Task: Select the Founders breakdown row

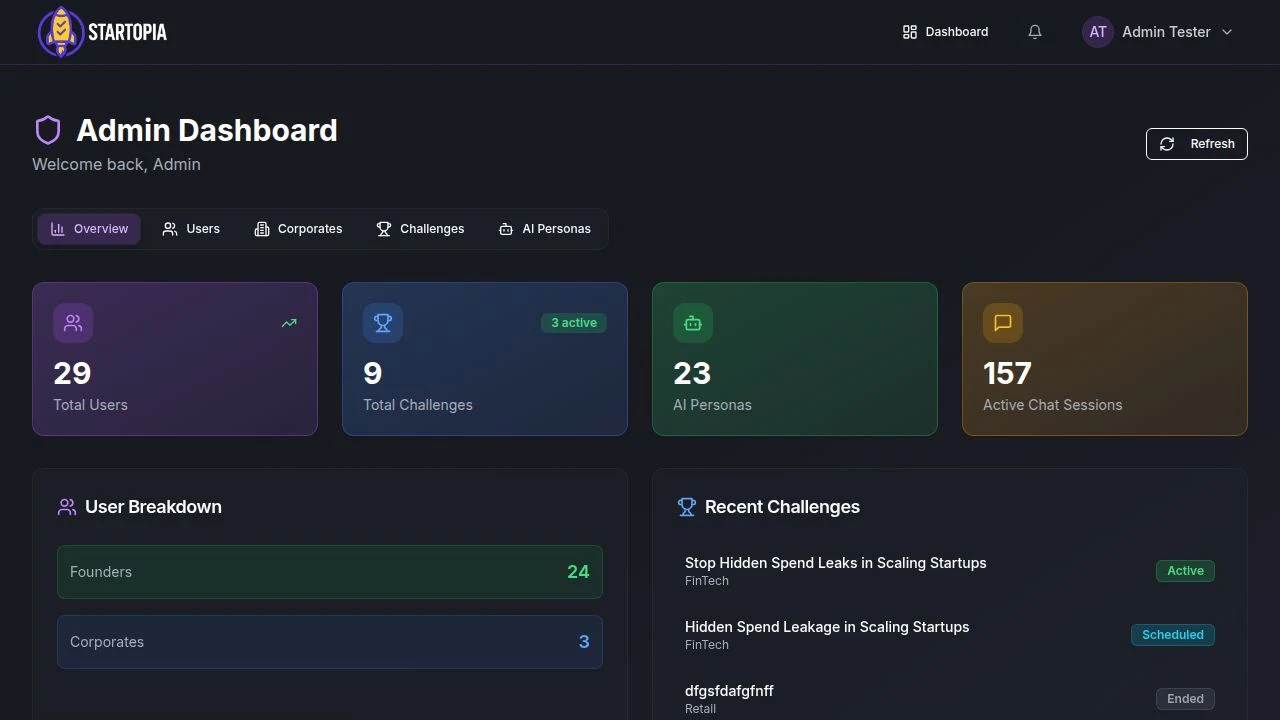Action: click(330, 572)
